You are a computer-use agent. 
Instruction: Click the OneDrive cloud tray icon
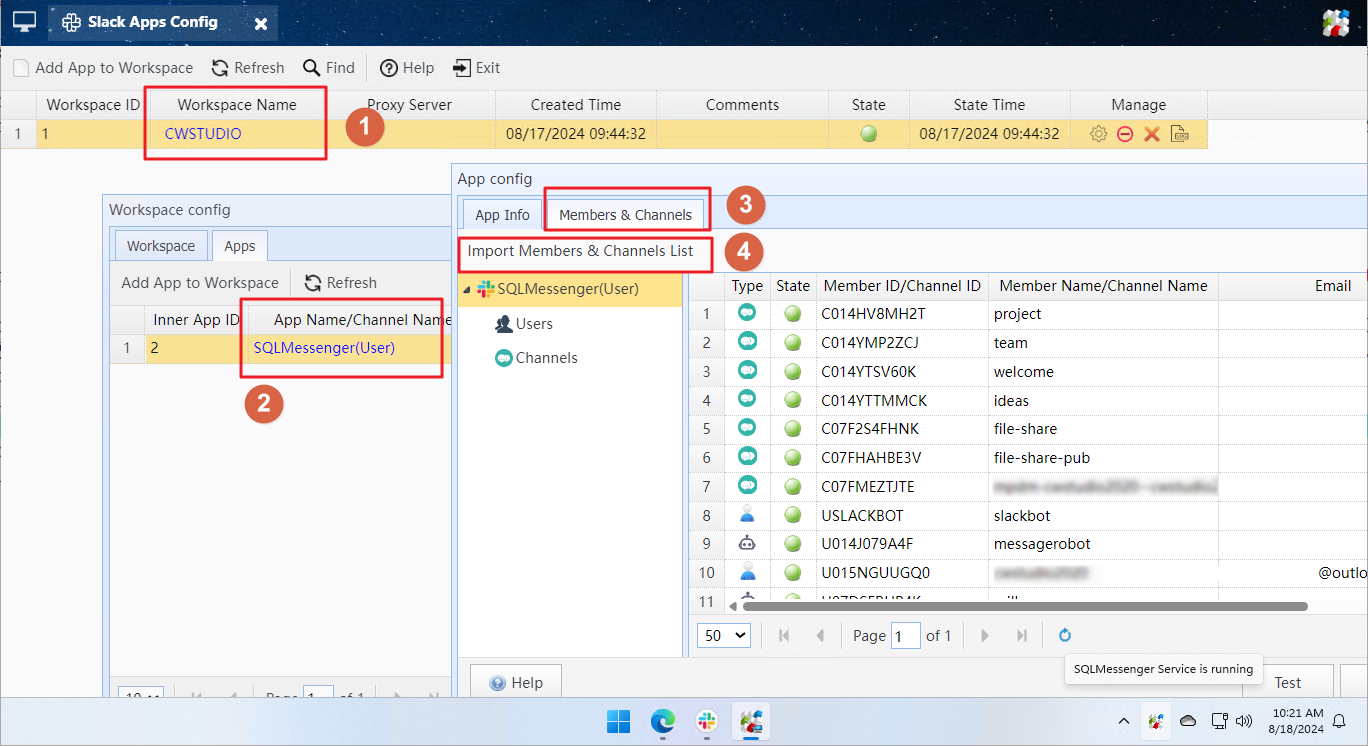[1188, 721]
